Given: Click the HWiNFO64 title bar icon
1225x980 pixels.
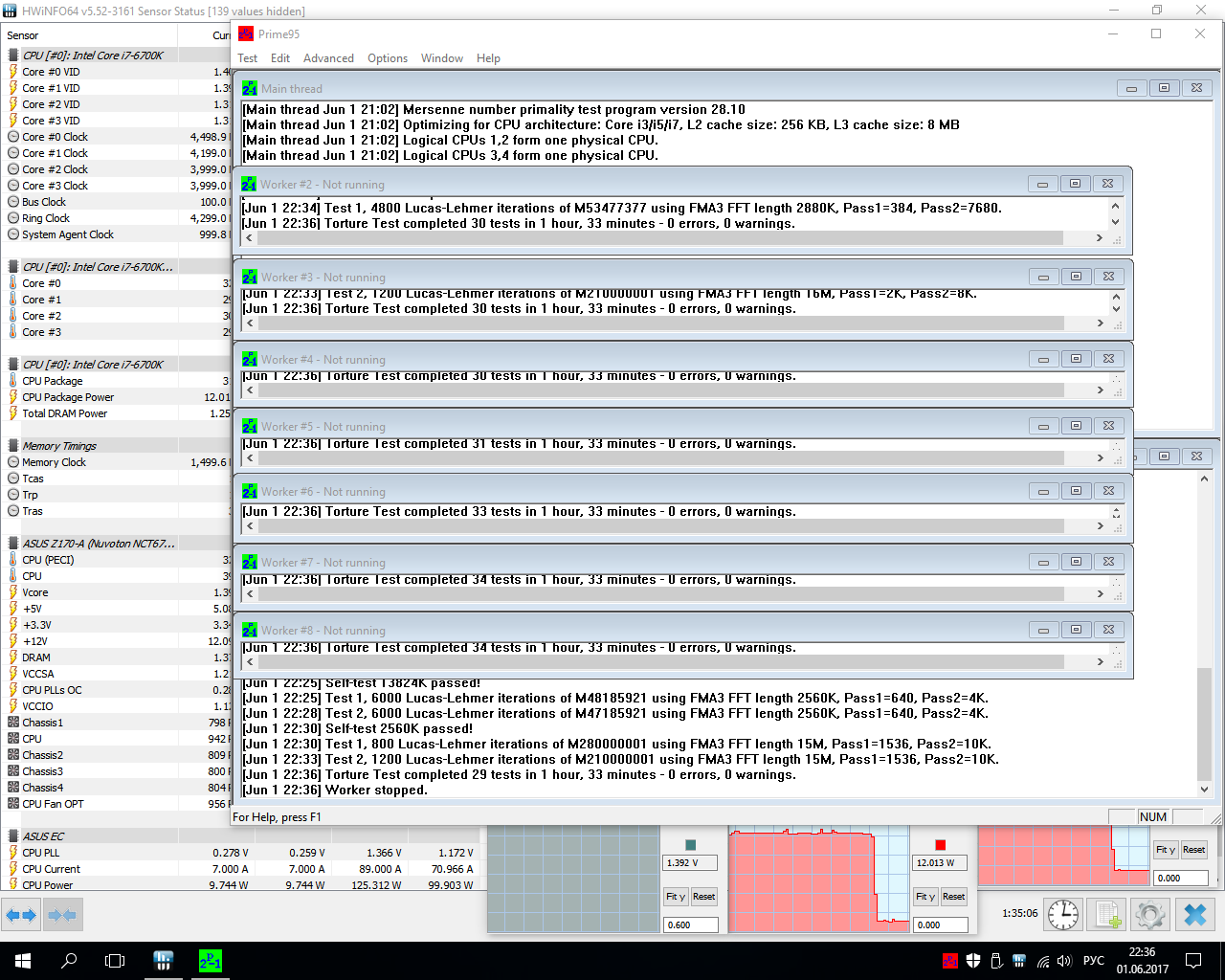Looking at the screenshot, I should pyautogui.click(x=11, y=11).
